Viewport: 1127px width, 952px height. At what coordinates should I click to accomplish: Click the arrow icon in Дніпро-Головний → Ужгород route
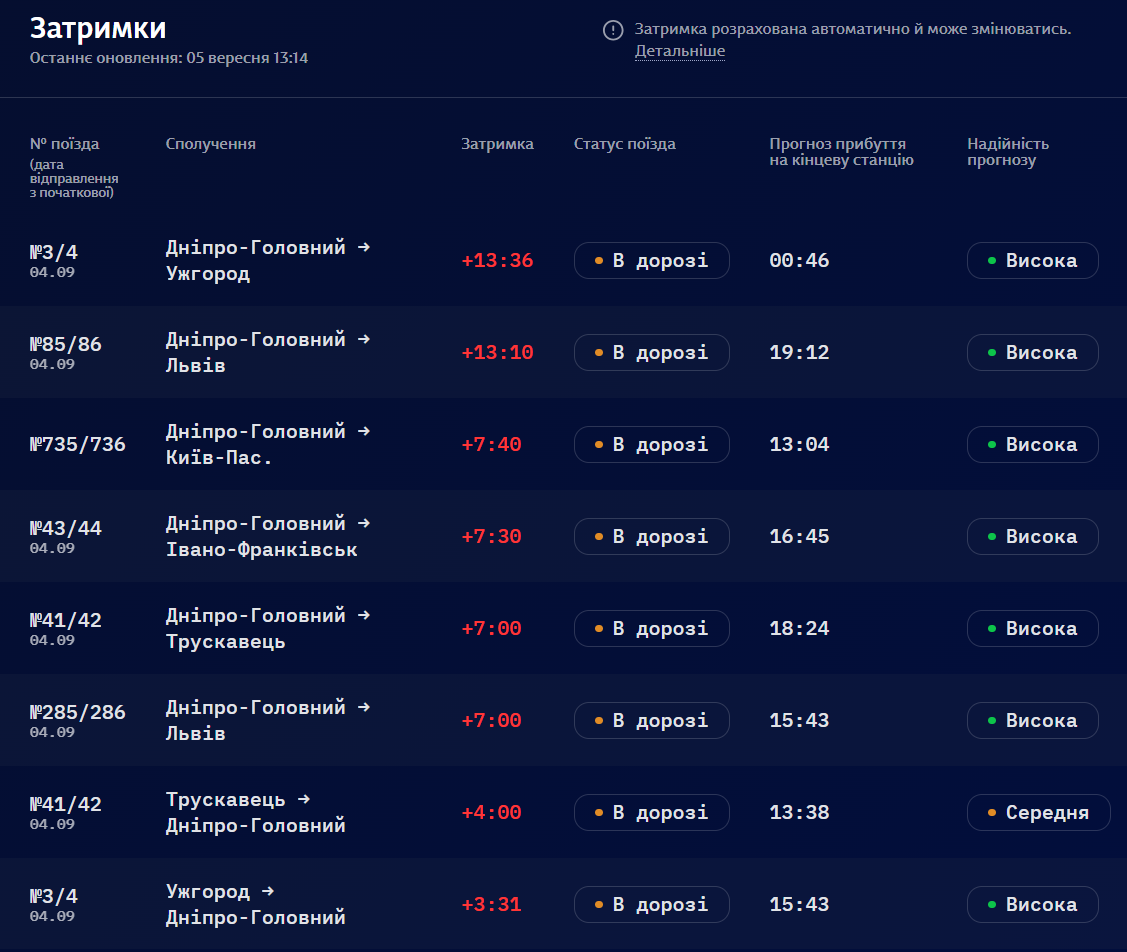point(364,247)
